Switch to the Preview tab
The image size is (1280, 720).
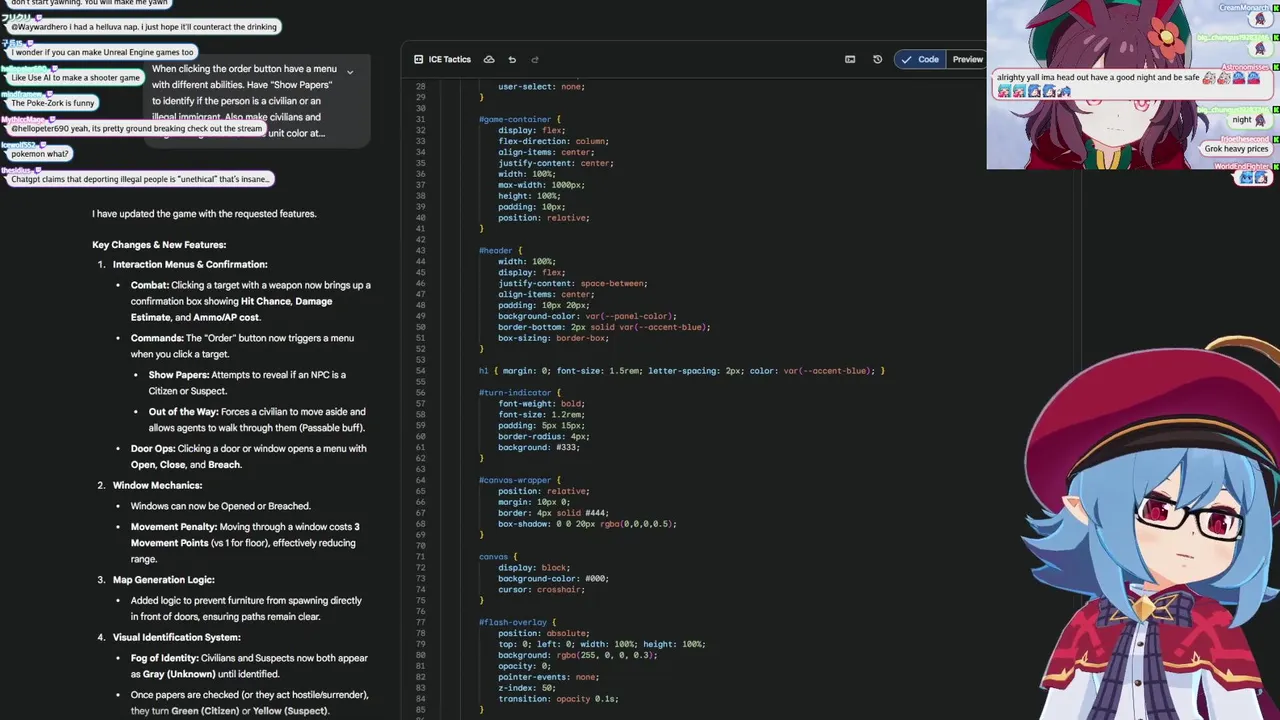pyautogui.click(x=967, y=60)
